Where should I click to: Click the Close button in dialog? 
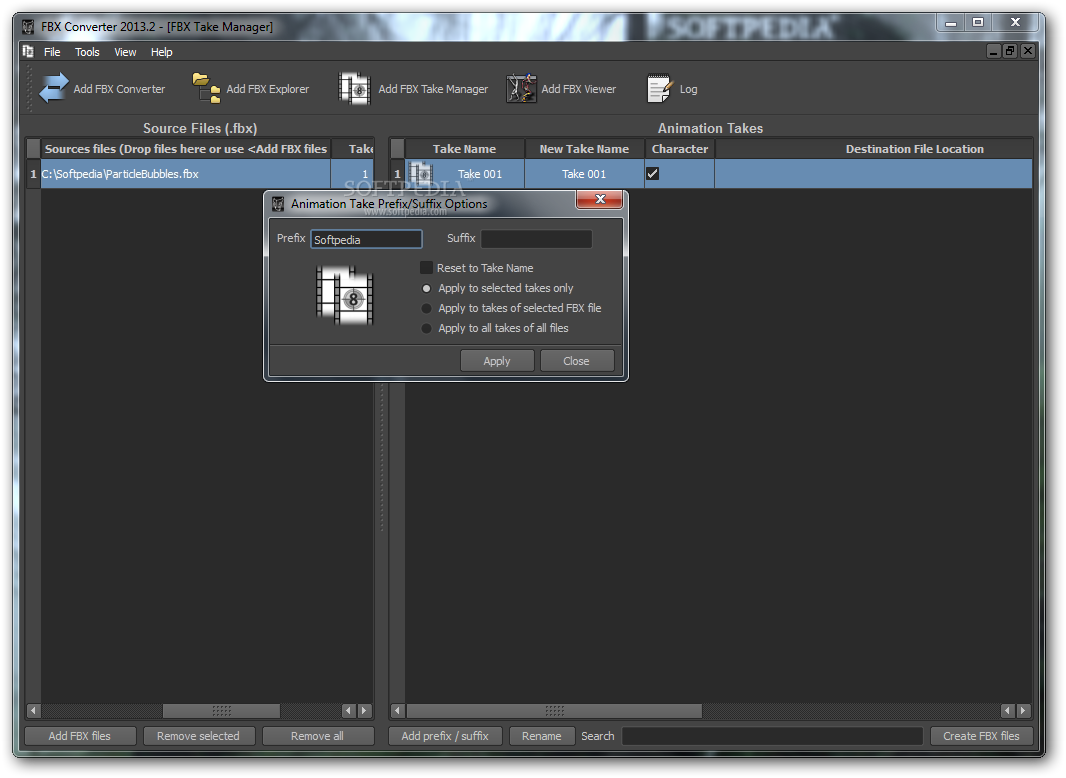[577, 361]
